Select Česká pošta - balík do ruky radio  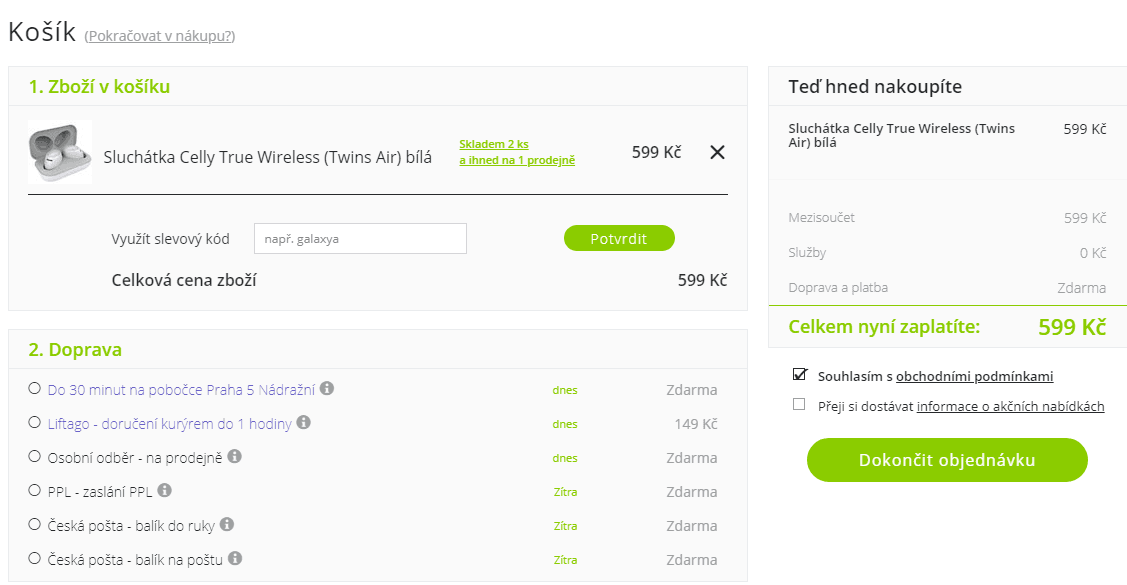pos(34,524)
